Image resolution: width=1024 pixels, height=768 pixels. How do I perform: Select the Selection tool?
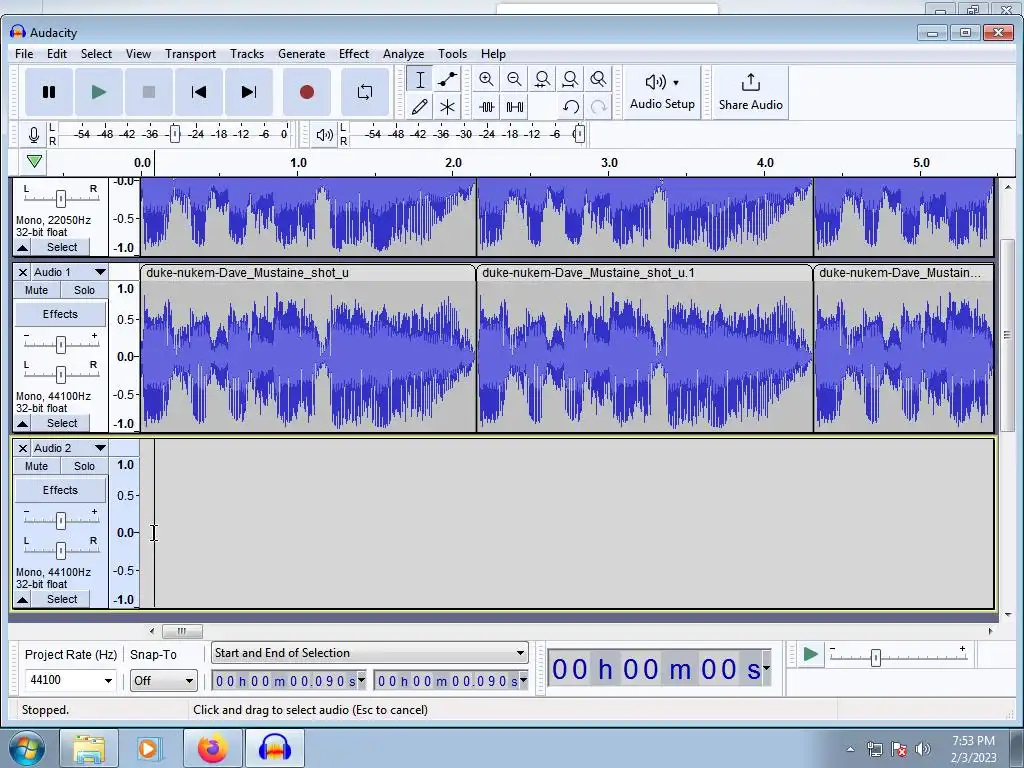[420, 80]
